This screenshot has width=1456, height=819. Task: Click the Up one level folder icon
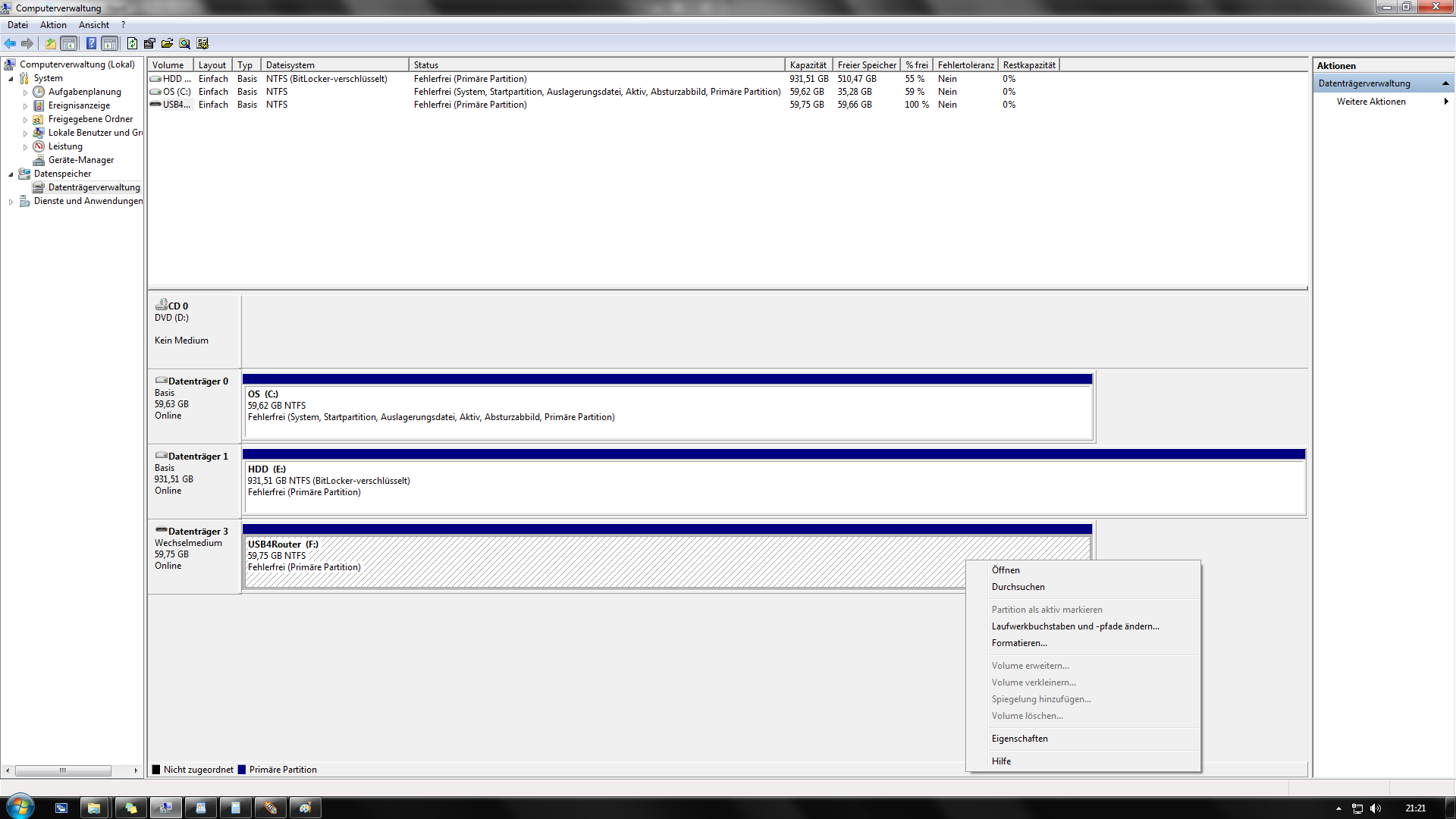[50, 44]
